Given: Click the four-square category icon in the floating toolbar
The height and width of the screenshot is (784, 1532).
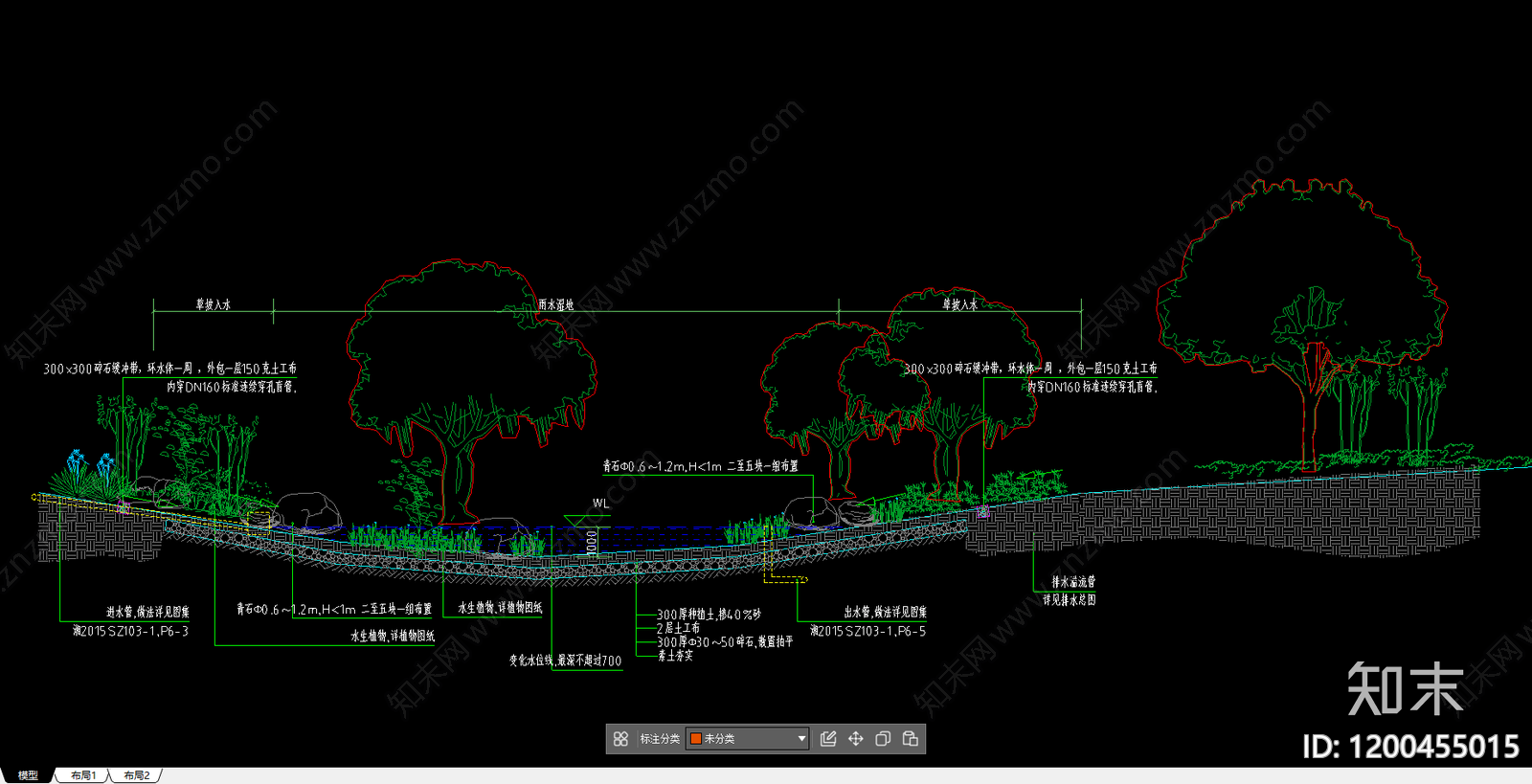Looking at the screenshot, I should click(x=620, y=739).
